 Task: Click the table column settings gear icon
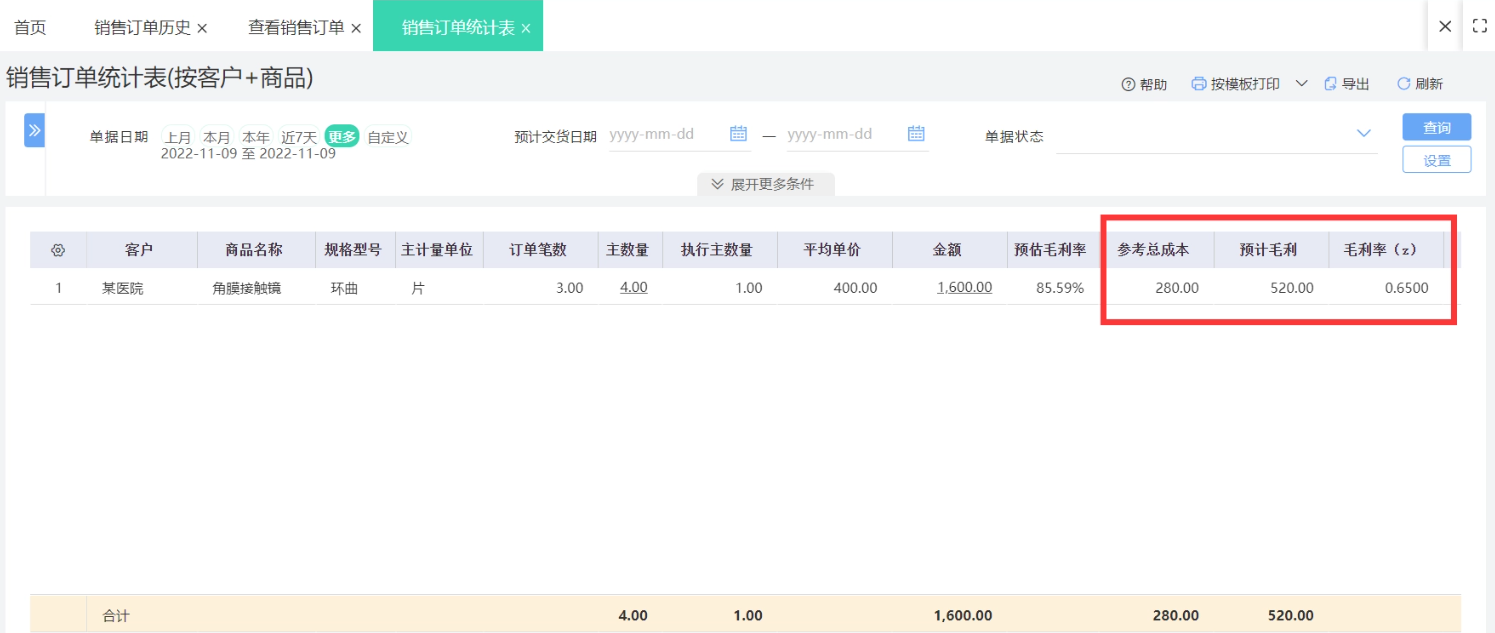(58, 250)
